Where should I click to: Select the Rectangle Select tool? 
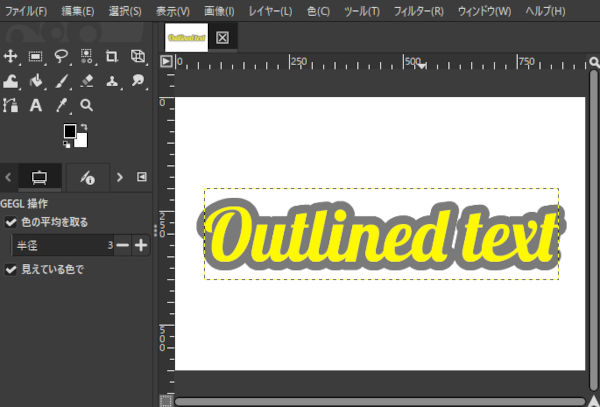(x=36, y=56)
